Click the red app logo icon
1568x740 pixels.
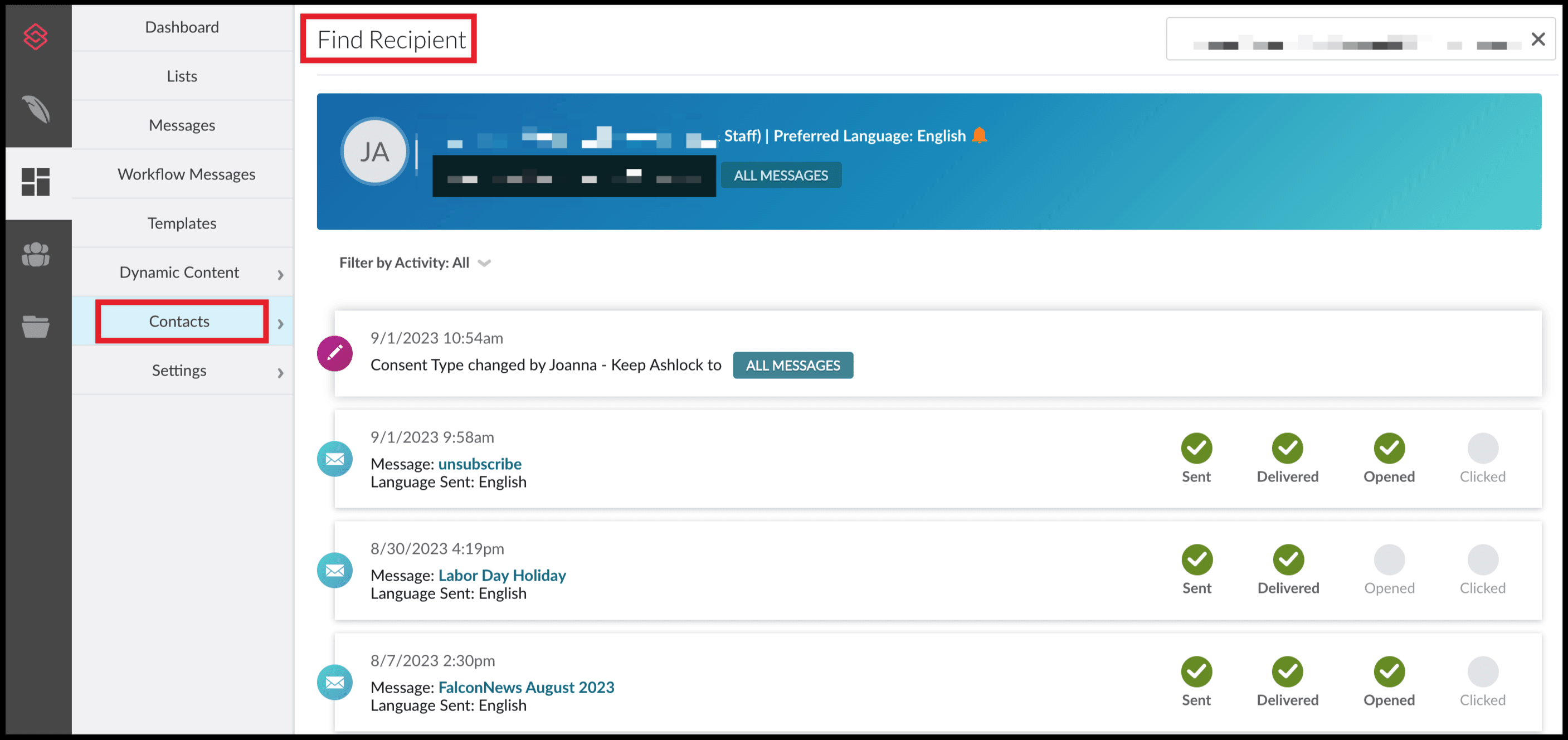point(35,37)
